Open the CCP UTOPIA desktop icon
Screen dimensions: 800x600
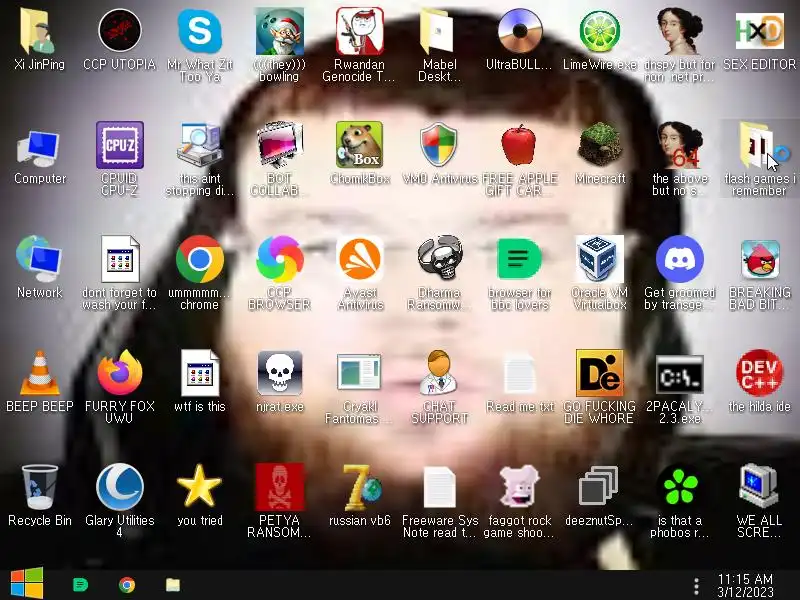(x=119, y=31)
